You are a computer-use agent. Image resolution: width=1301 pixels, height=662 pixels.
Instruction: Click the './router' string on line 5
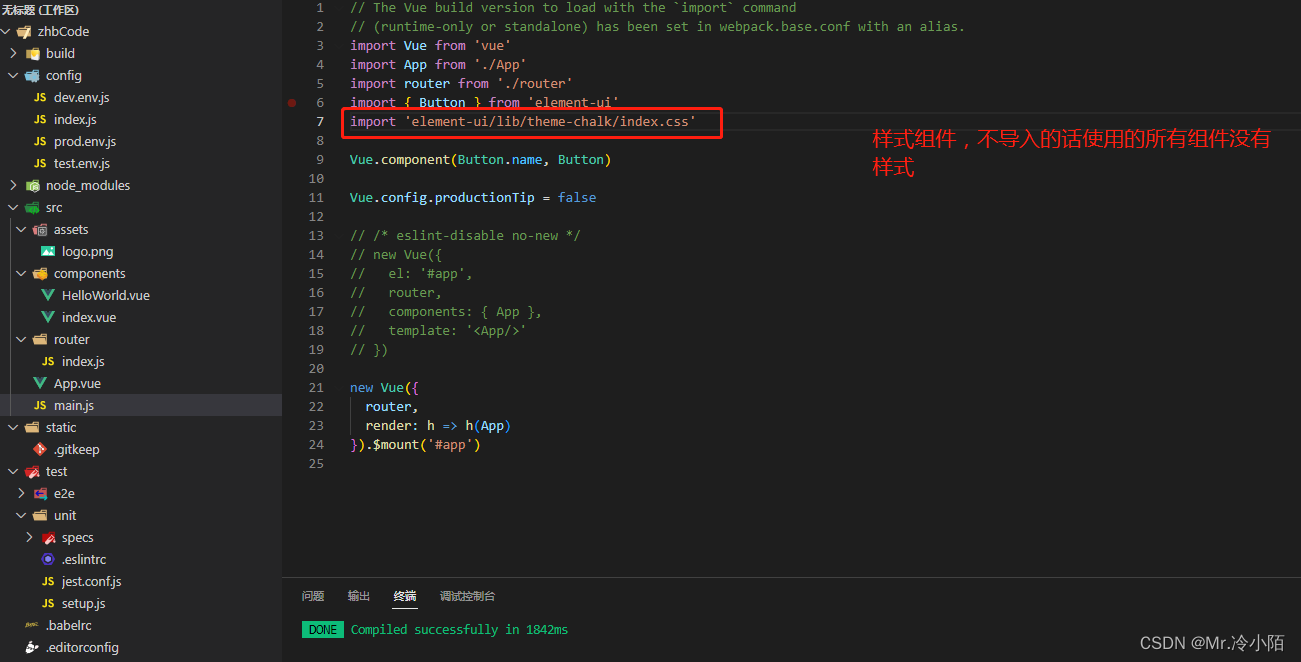click(535, 83)
